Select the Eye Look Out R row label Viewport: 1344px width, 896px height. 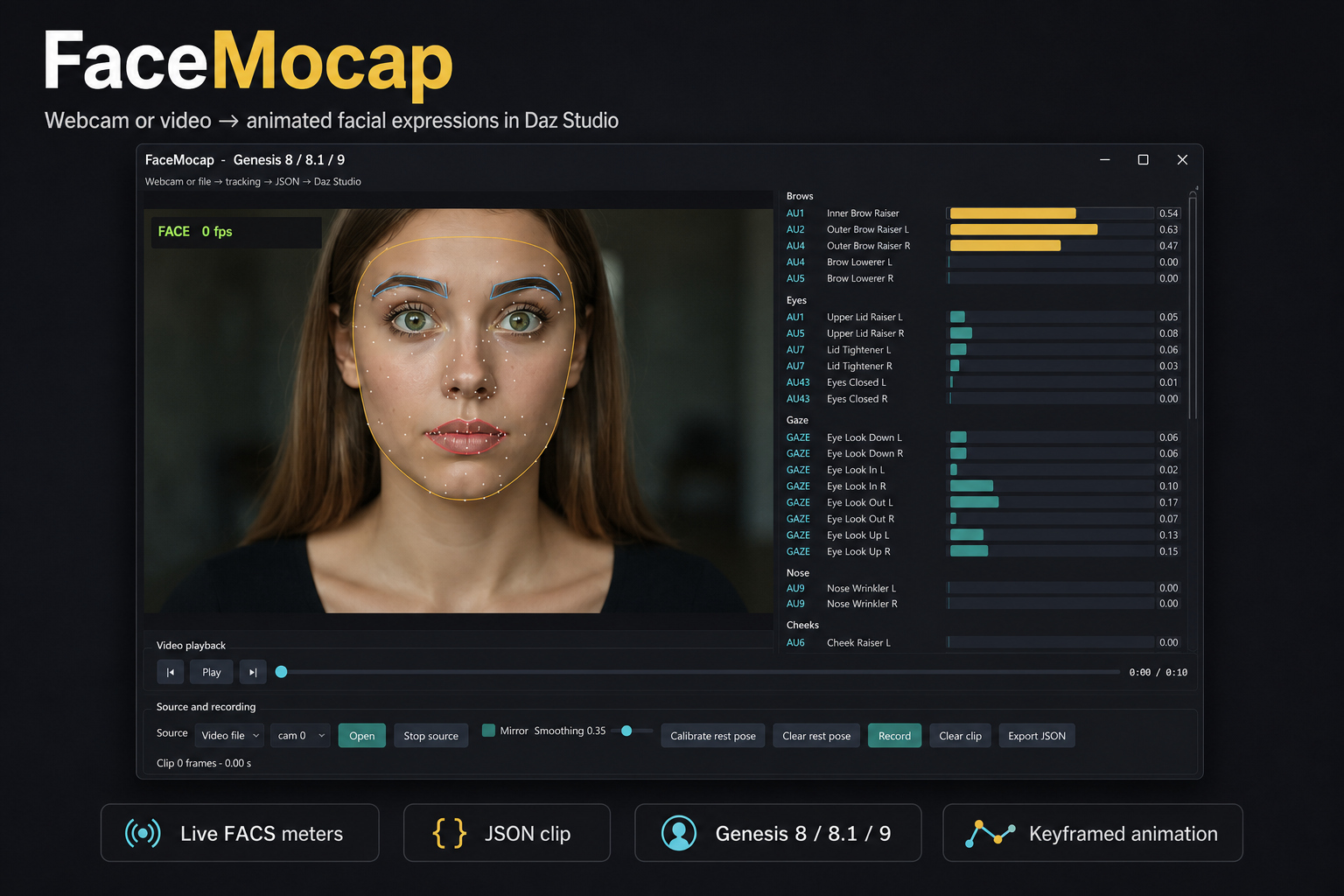coord(860,519)
